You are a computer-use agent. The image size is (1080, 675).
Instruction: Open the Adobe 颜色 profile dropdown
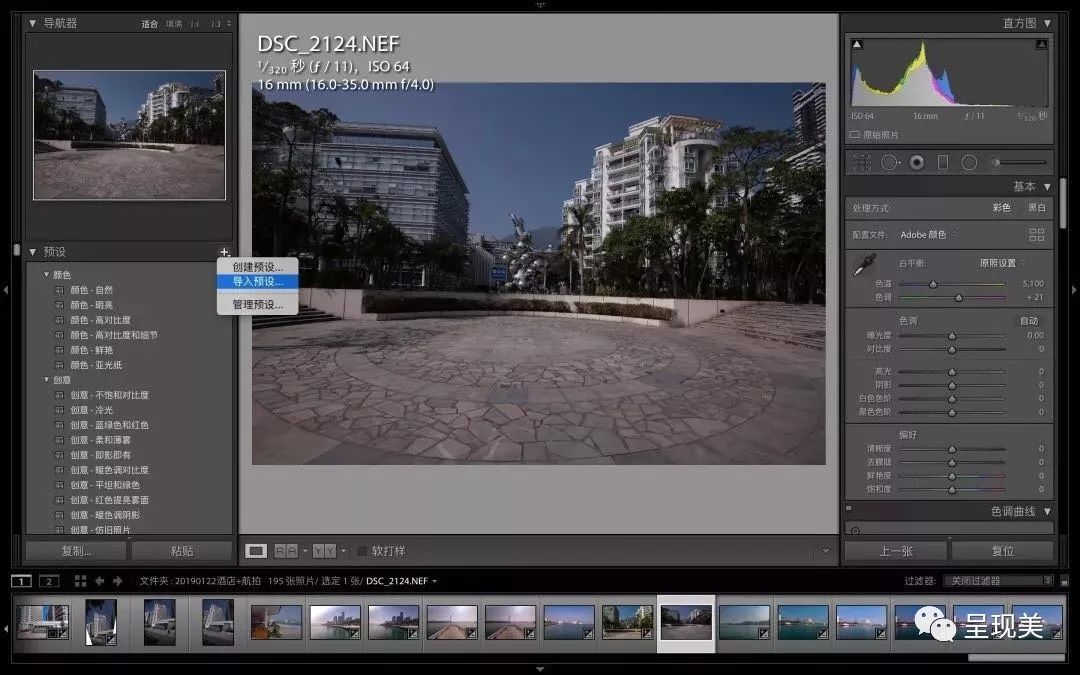[928, 235]
